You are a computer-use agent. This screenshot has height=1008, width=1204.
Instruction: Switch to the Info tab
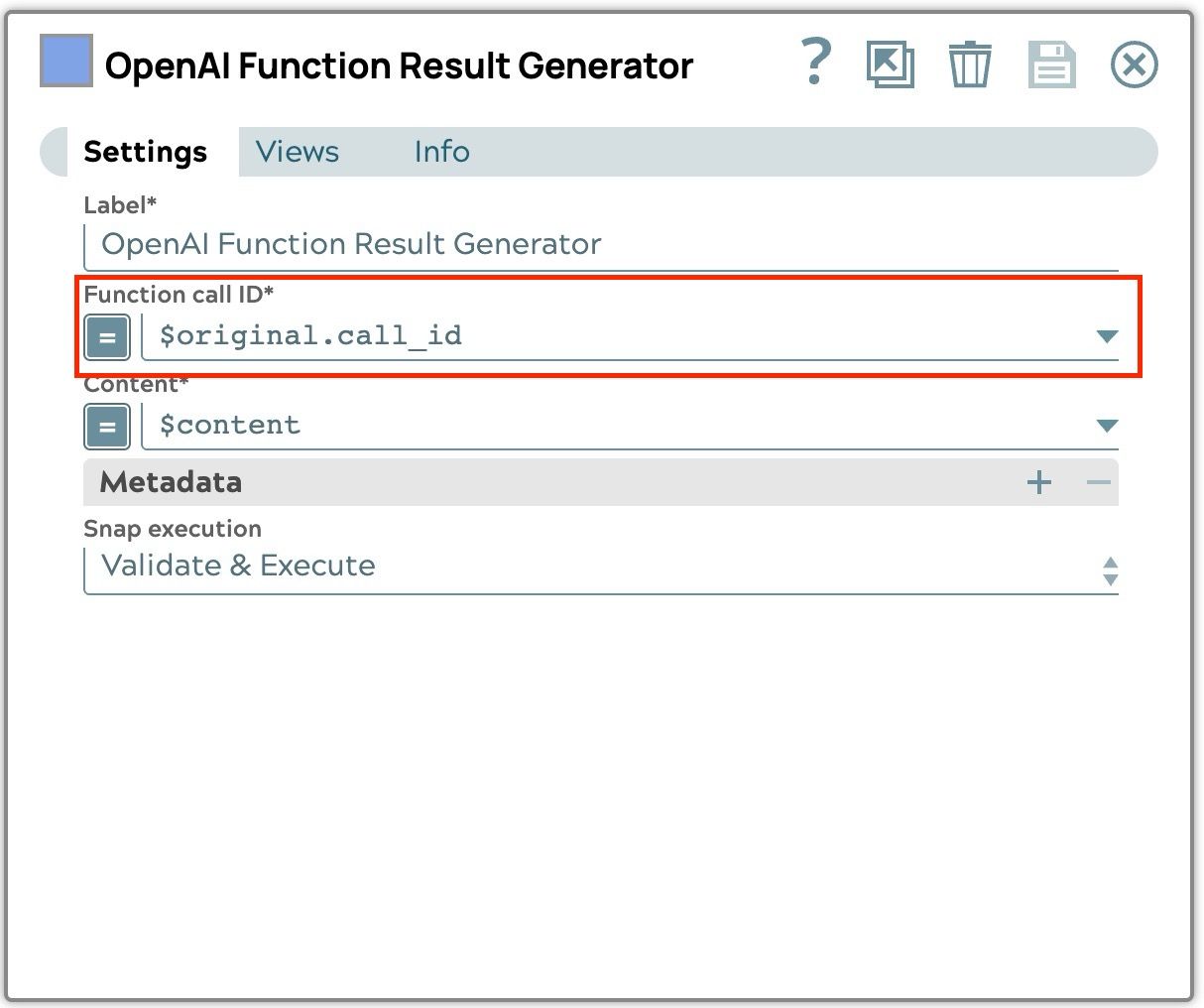pyautogui.click(x=441, y=152)
